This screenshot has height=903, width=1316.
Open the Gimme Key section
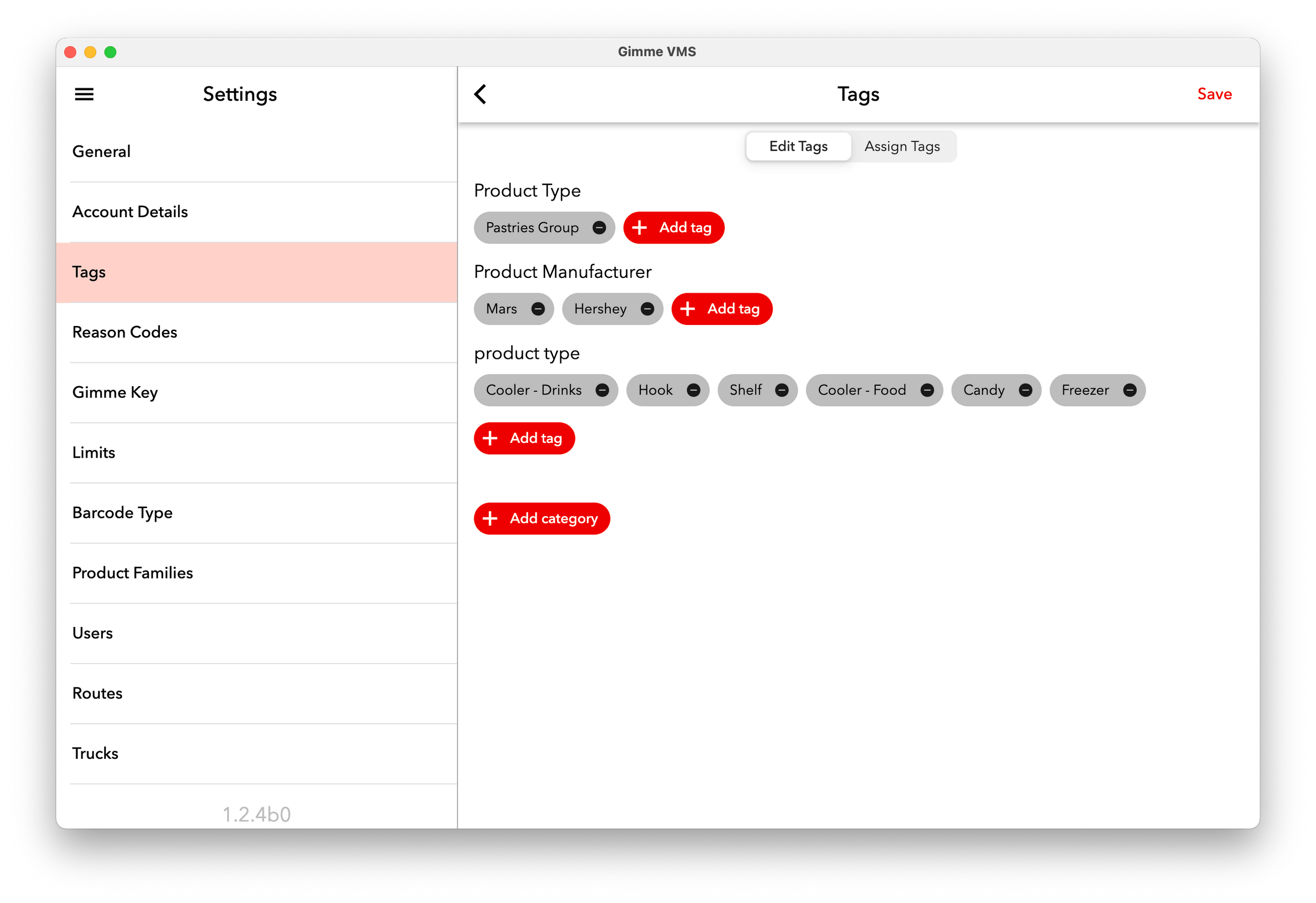(115, 392)
